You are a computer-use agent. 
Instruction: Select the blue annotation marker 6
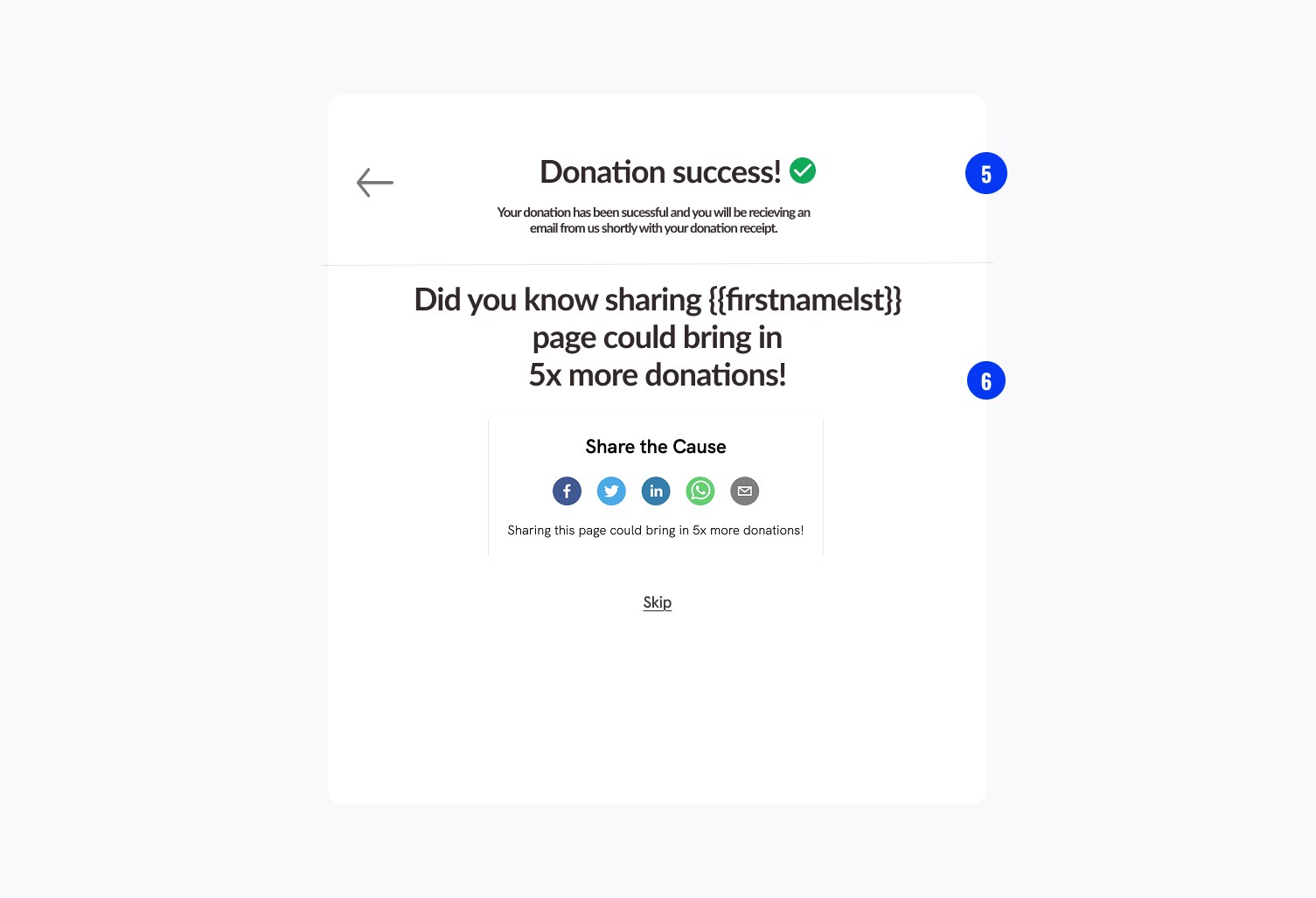coord(986,380)
